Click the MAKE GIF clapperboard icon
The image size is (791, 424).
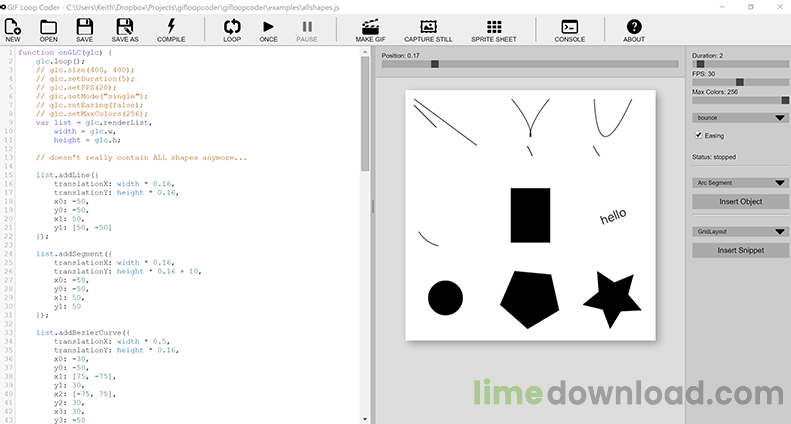[x=371, y=29]
